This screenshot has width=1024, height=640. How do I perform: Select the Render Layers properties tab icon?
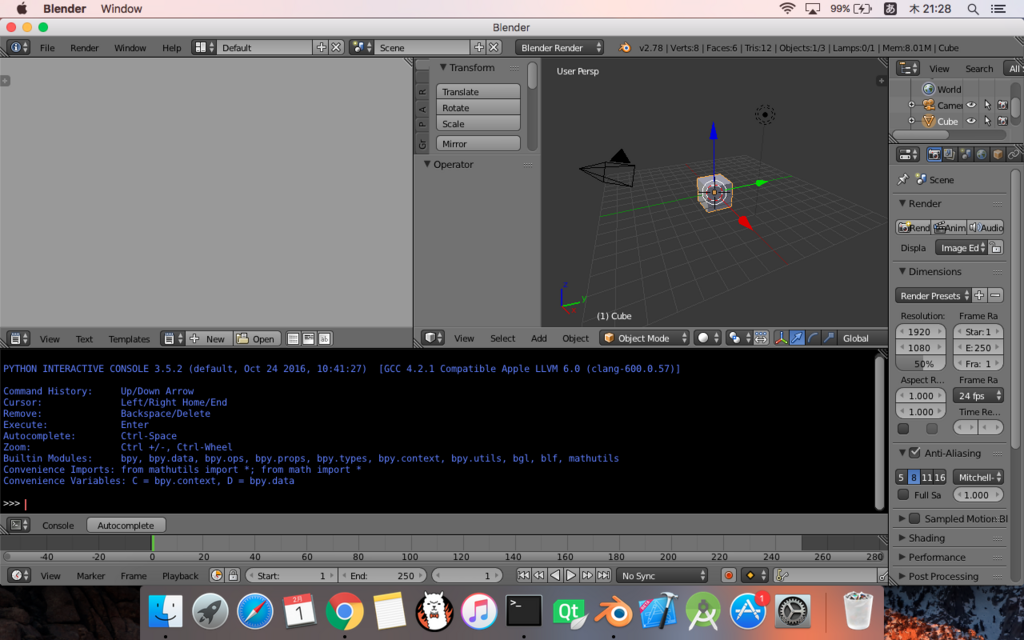(x=950, y=154)
